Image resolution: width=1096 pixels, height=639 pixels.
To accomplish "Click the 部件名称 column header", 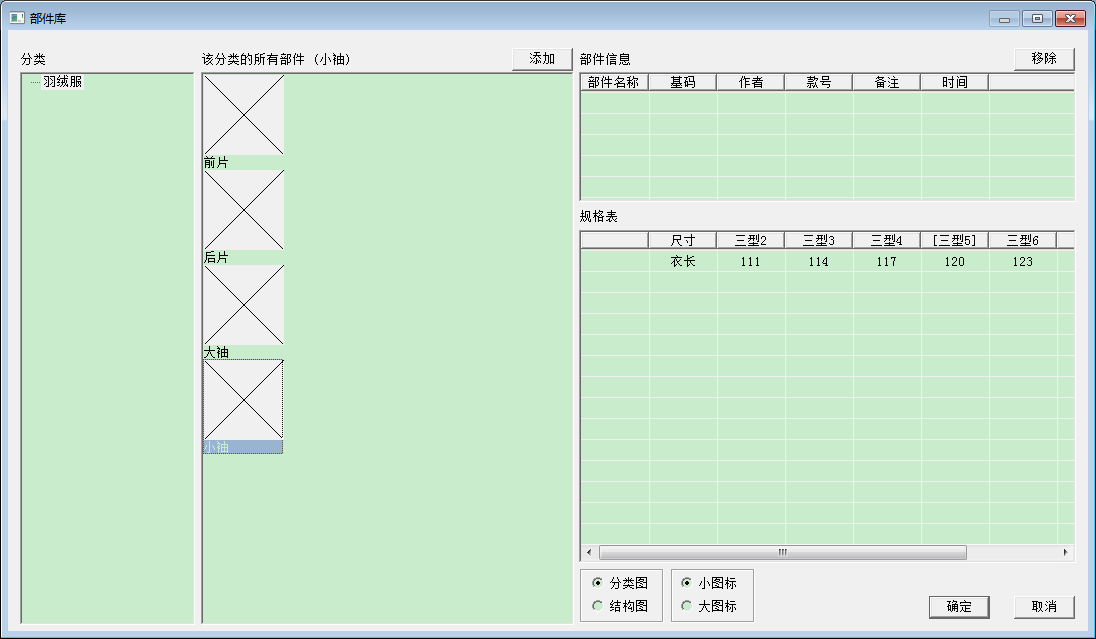I will (614, 81).
